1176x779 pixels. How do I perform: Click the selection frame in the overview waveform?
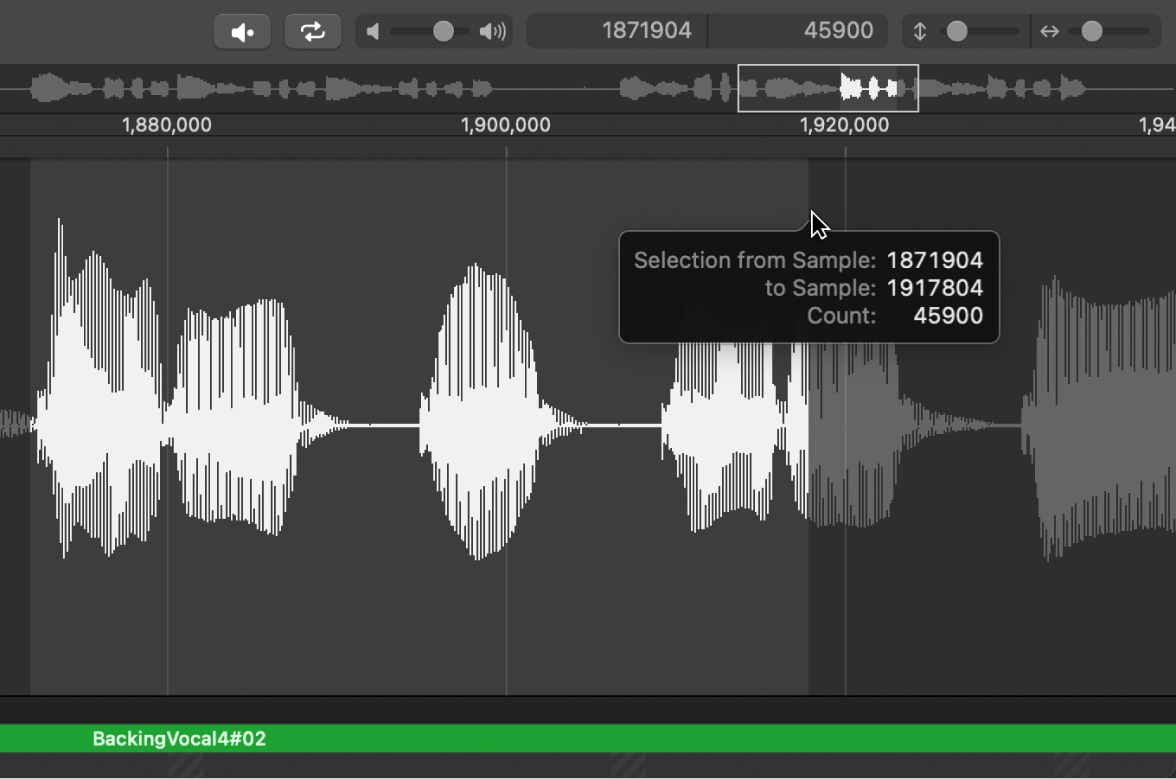(827, 88)
